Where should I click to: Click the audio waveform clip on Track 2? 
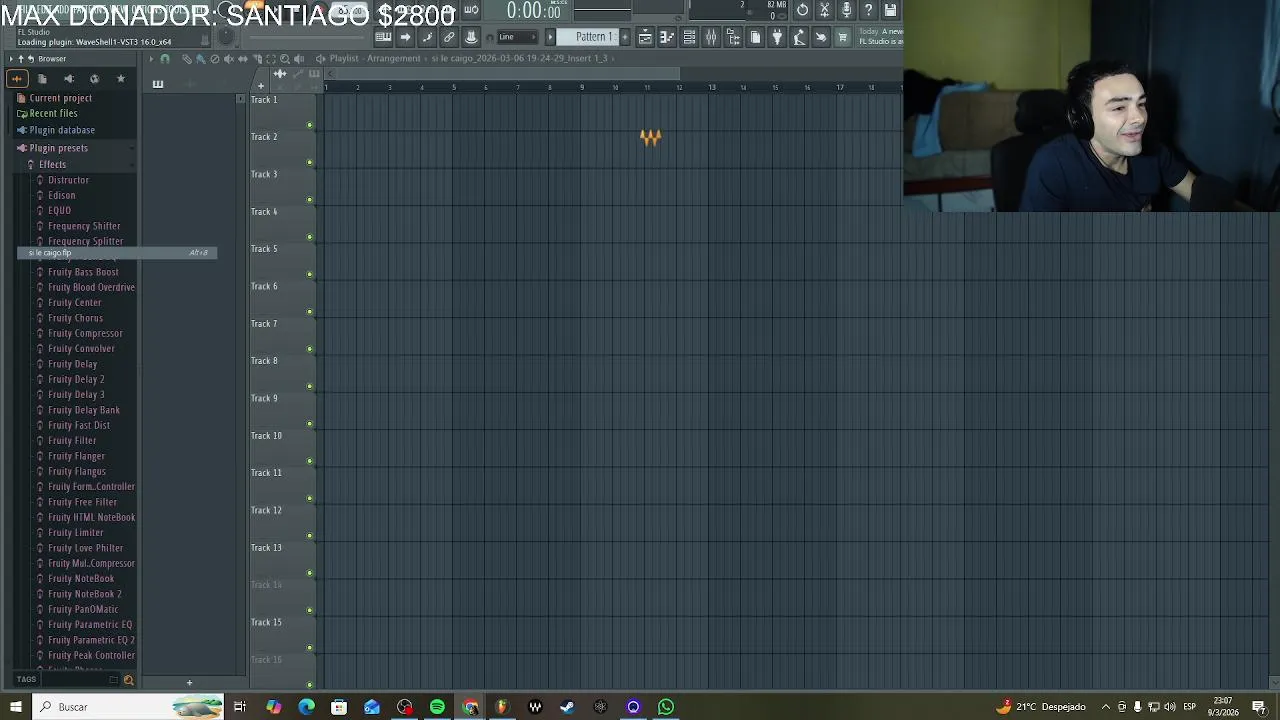point(650,138)
